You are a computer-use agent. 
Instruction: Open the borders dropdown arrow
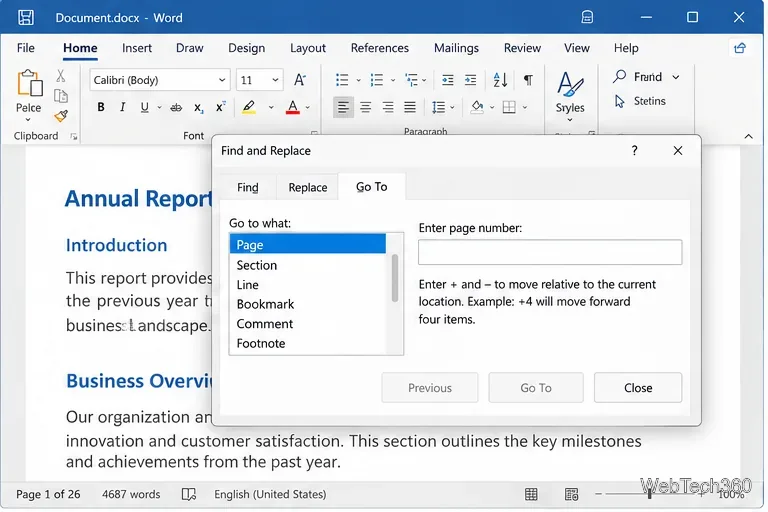525,107
